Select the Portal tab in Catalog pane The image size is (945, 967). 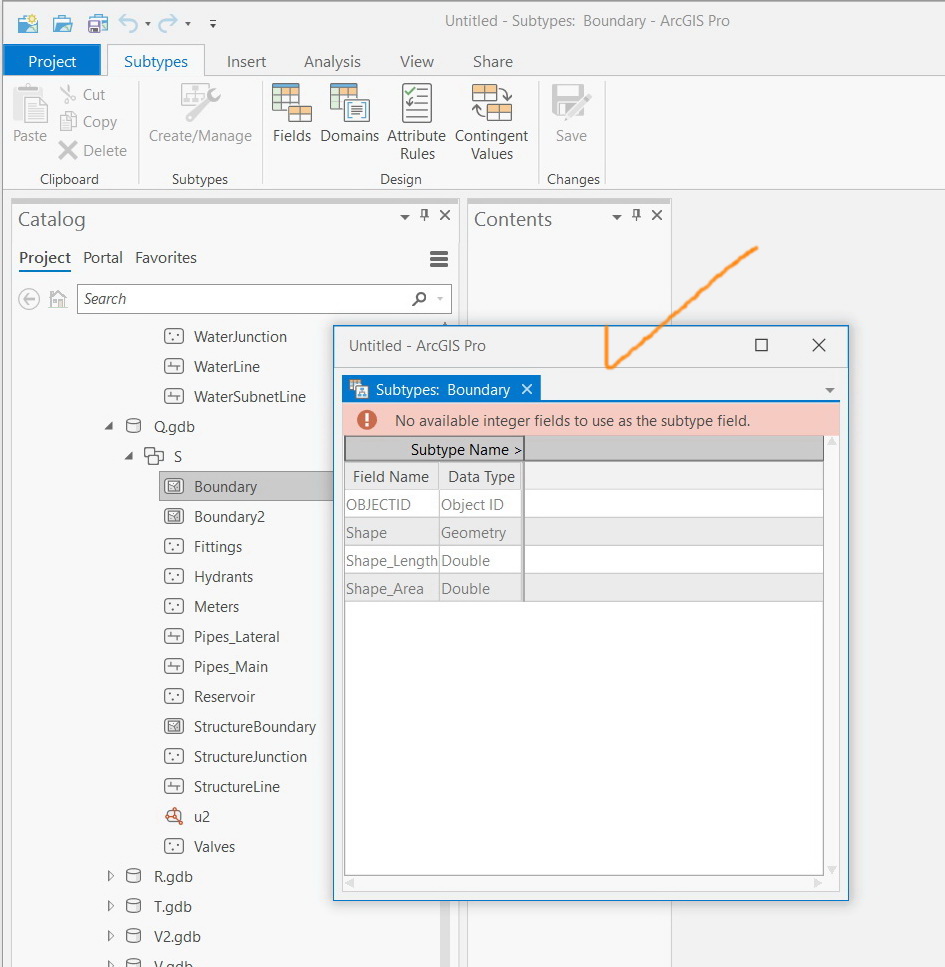(102, 258)
